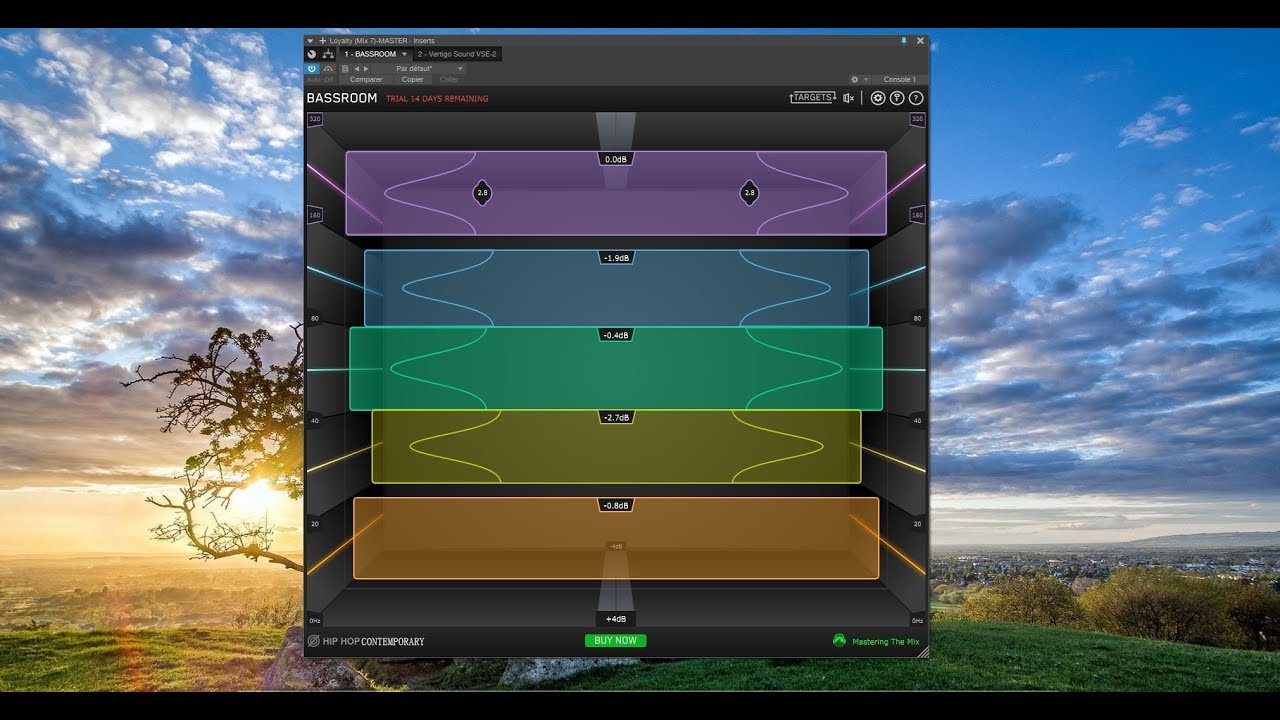
Task: Toggle the plugin power bypass button
Action: [312, 68]
